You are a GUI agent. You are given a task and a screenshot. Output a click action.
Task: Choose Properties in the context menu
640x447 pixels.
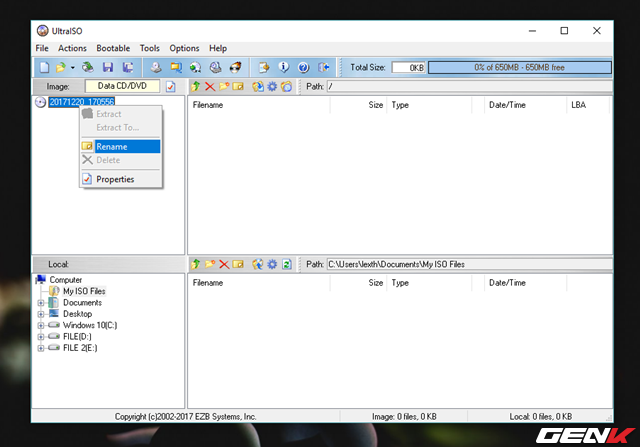click(121, 179)
